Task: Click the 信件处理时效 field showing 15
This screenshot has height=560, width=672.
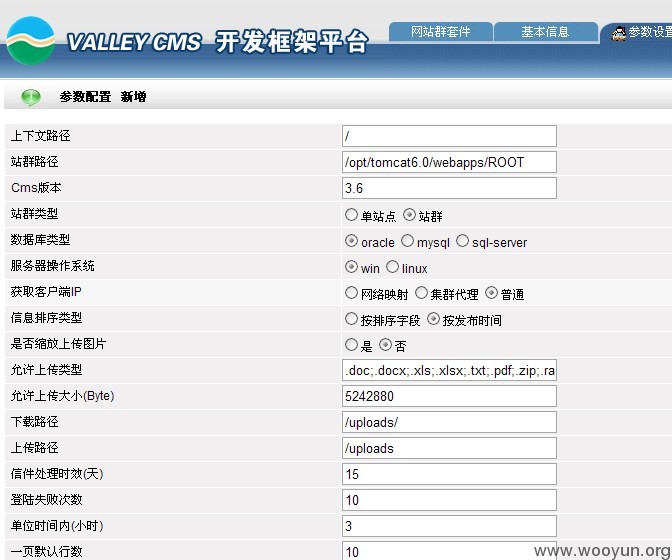Action: [449, 474]
